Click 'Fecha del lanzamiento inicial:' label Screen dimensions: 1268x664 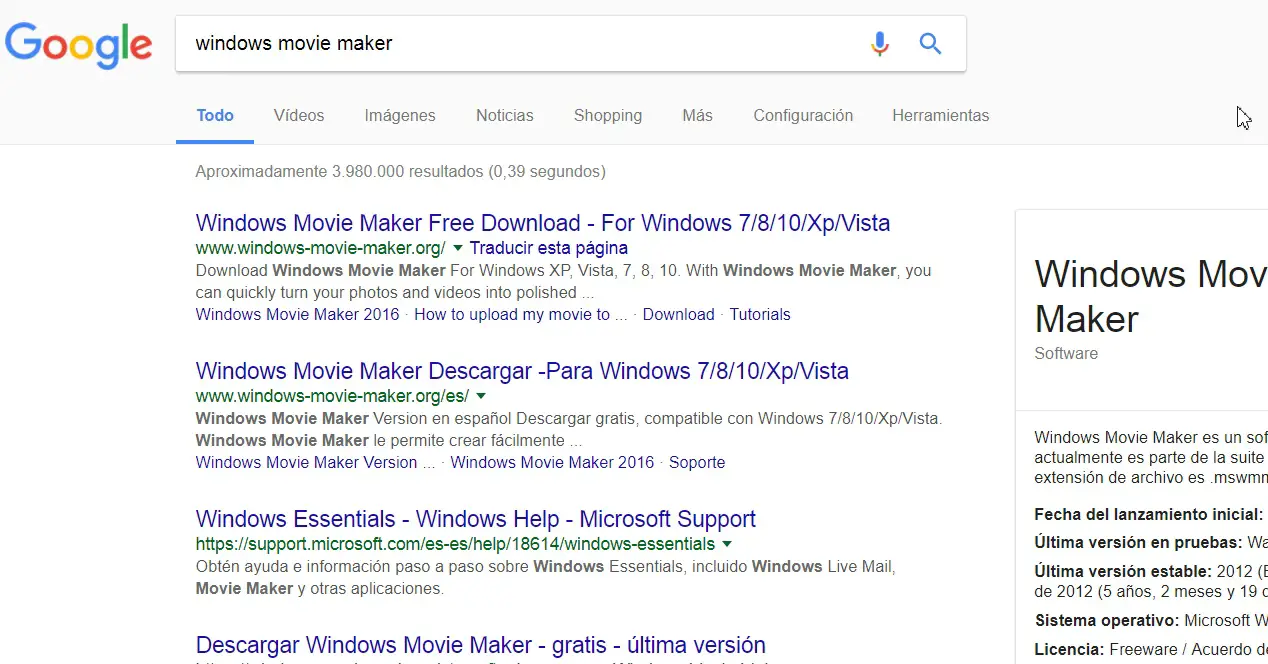[1149, 514]
